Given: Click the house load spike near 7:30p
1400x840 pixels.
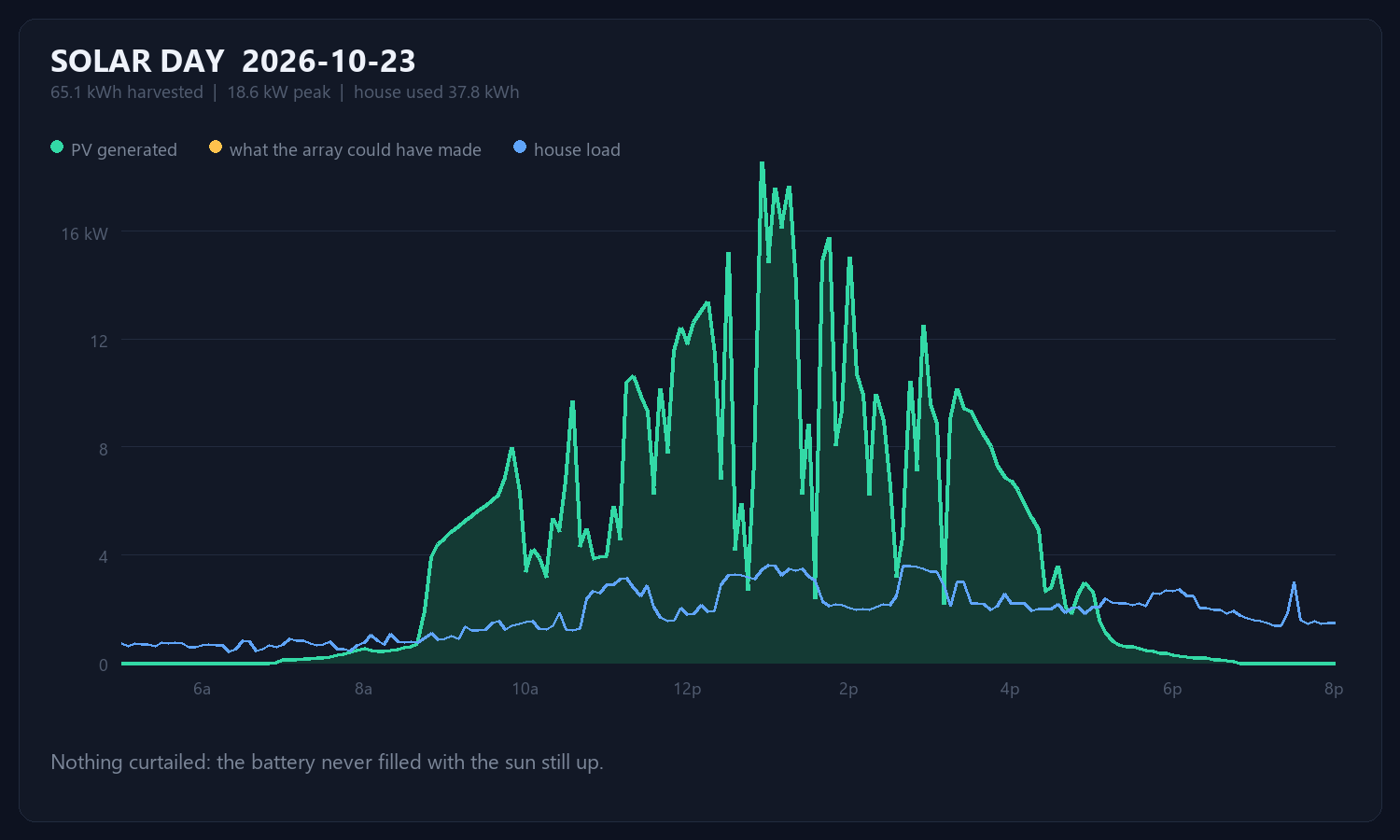Looking at the screenshot, I should coord(1294,583).
